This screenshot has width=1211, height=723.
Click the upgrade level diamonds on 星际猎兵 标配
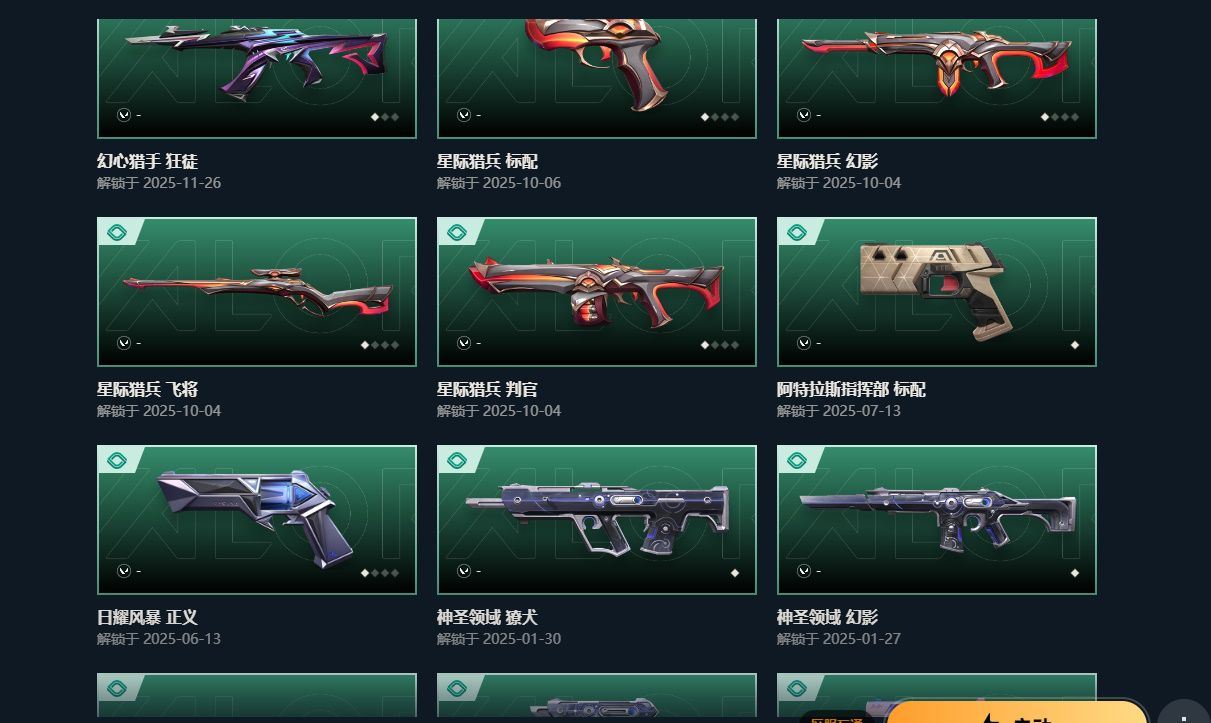(x=720, y=117)
